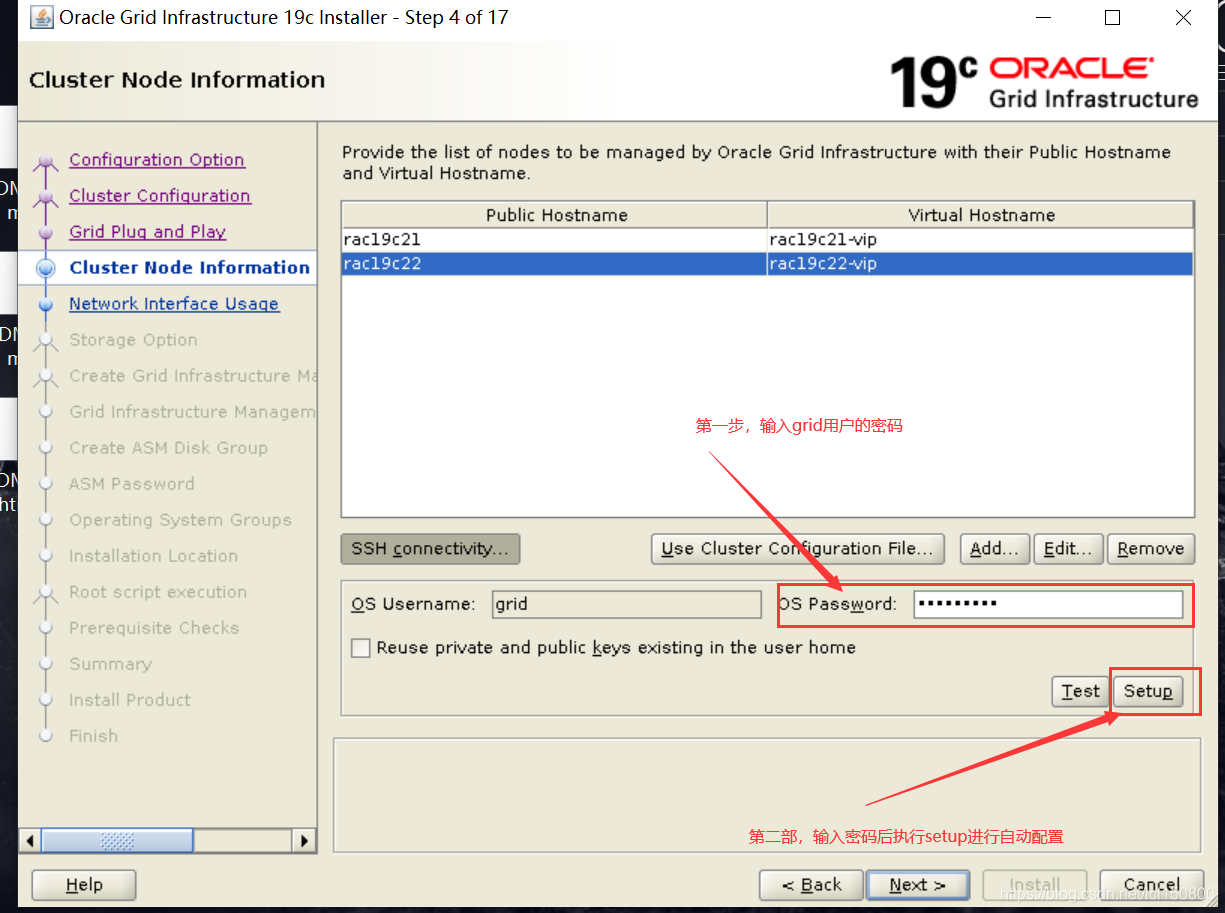Click the Summary step
Screen dimensions: 1225x913
tap(110, 664)
